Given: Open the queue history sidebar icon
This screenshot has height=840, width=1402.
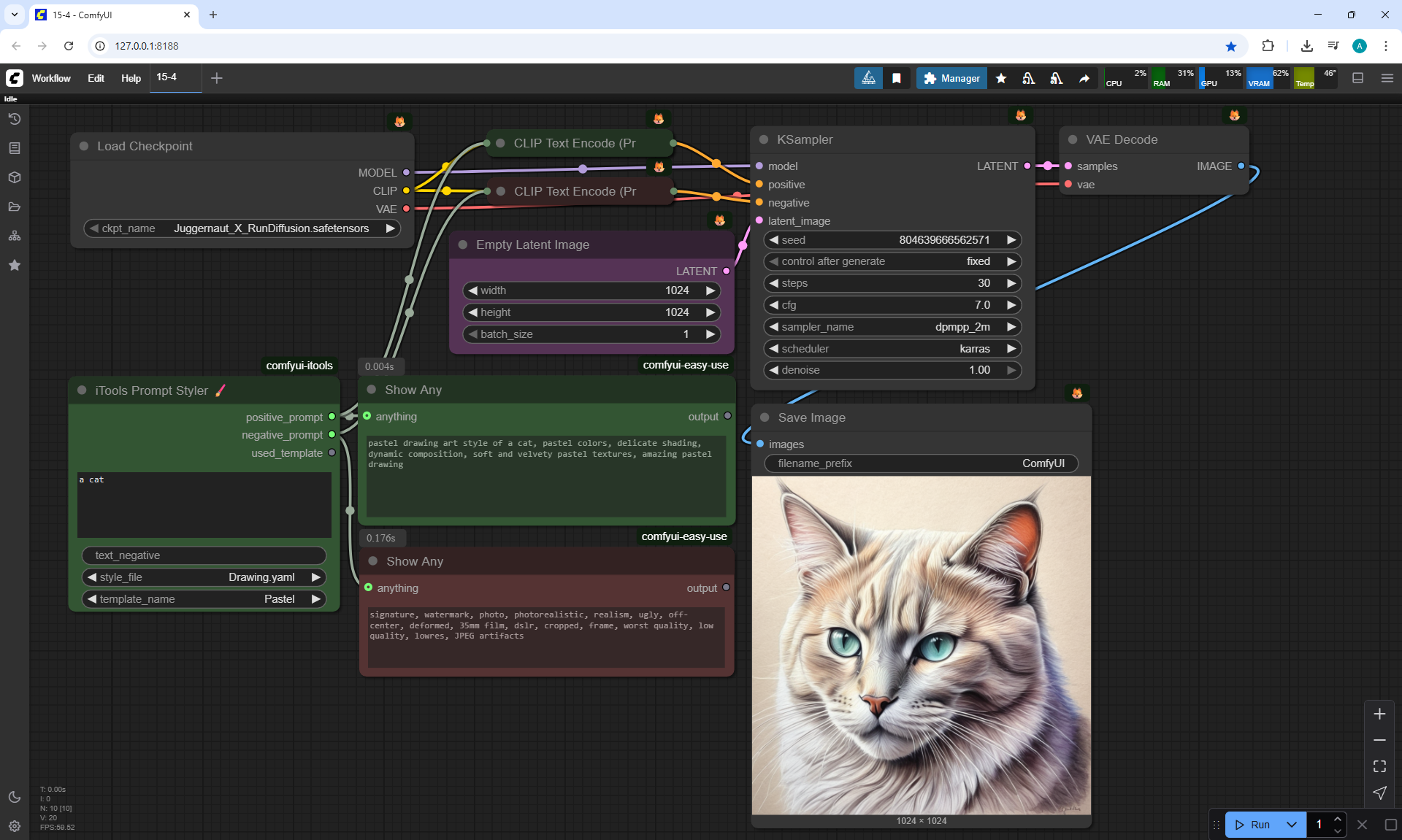Looking at the screenshot, I should [14, 119].
